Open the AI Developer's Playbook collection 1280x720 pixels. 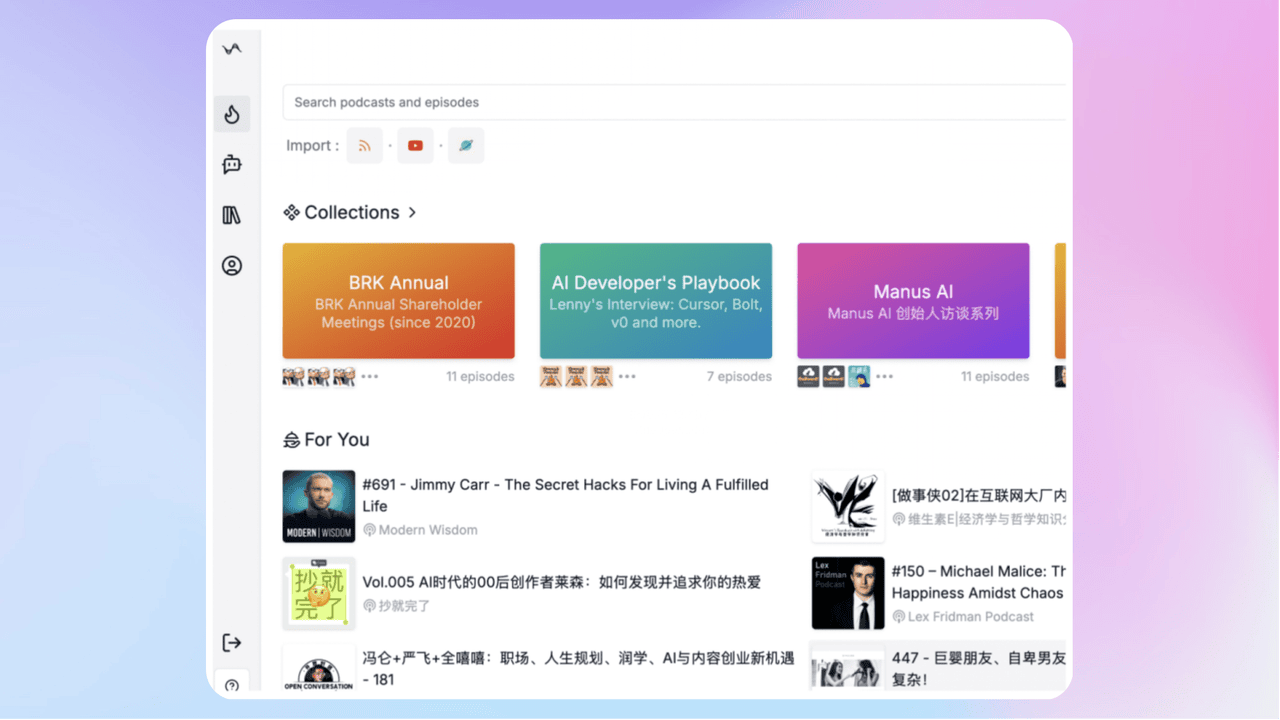click(655, 301)
